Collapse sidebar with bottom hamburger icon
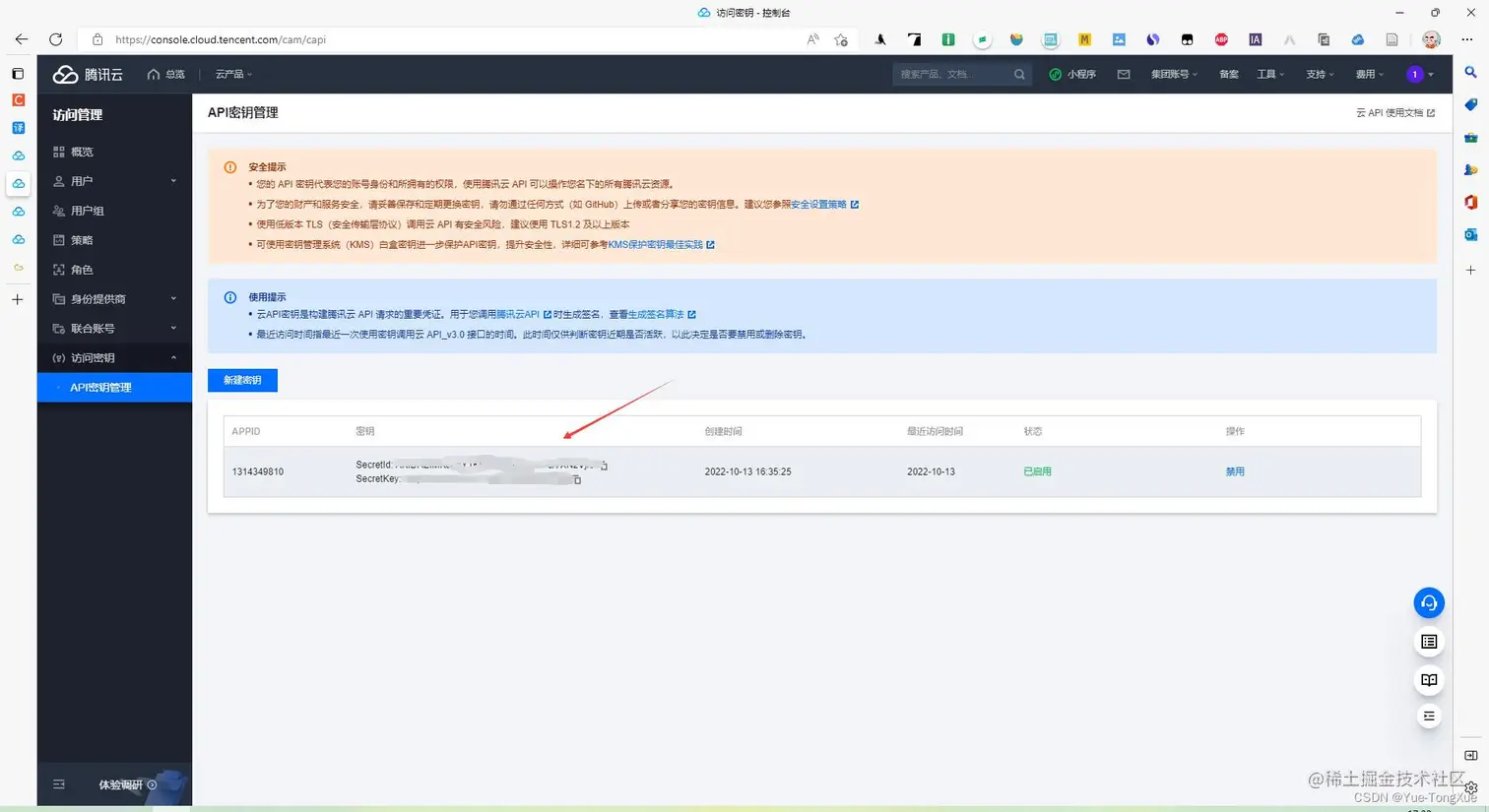 point(59,784)
